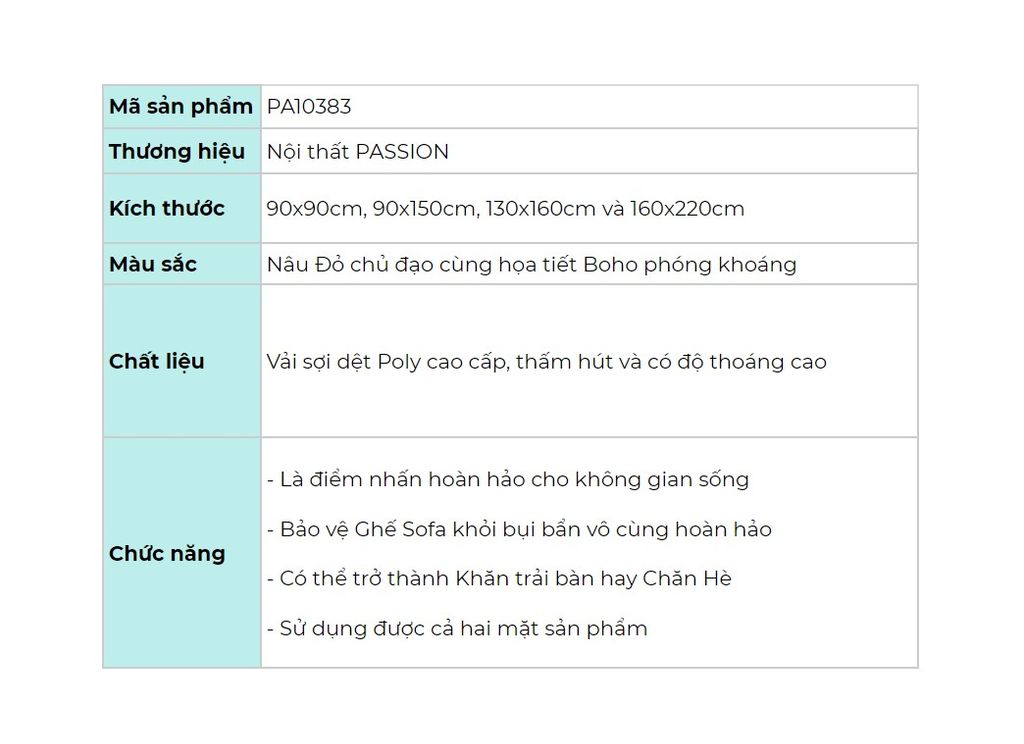The width and height of the screenshot is (1024, 744).
Task: Click the 'Kích thước' label cell
Action: (182, 208)
